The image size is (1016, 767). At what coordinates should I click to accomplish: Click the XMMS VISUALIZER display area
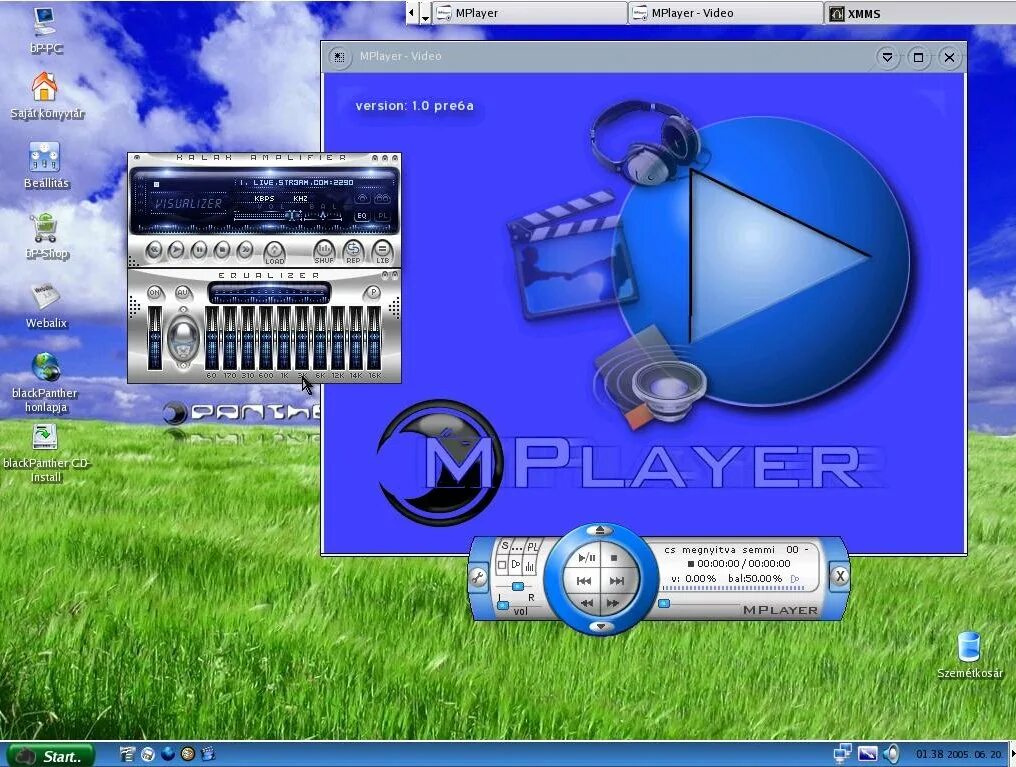[x=187, y=203]
